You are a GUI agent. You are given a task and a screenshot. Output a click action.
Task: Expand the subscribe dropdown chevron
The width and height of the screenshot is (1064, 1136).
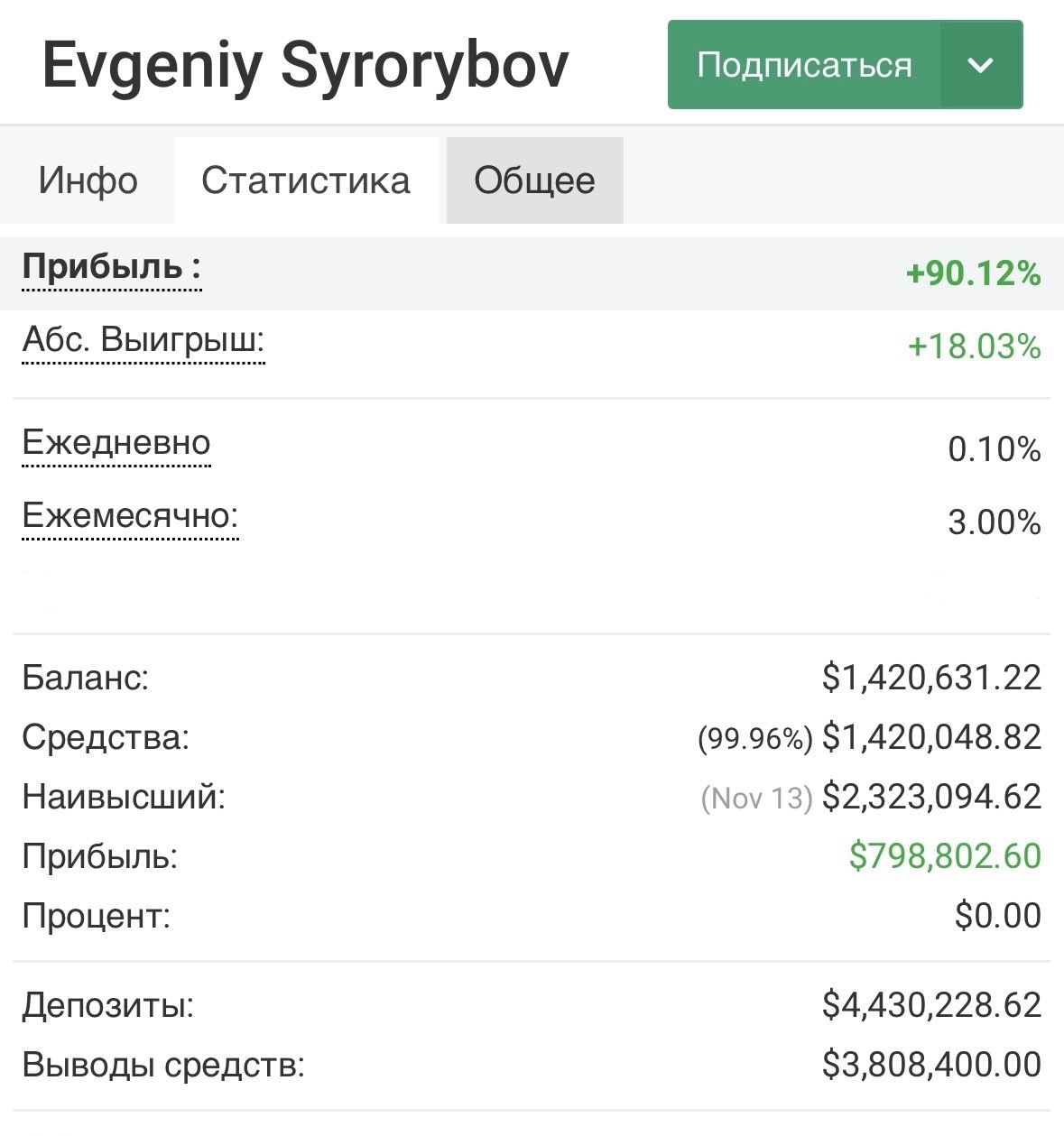coord(980,65)
